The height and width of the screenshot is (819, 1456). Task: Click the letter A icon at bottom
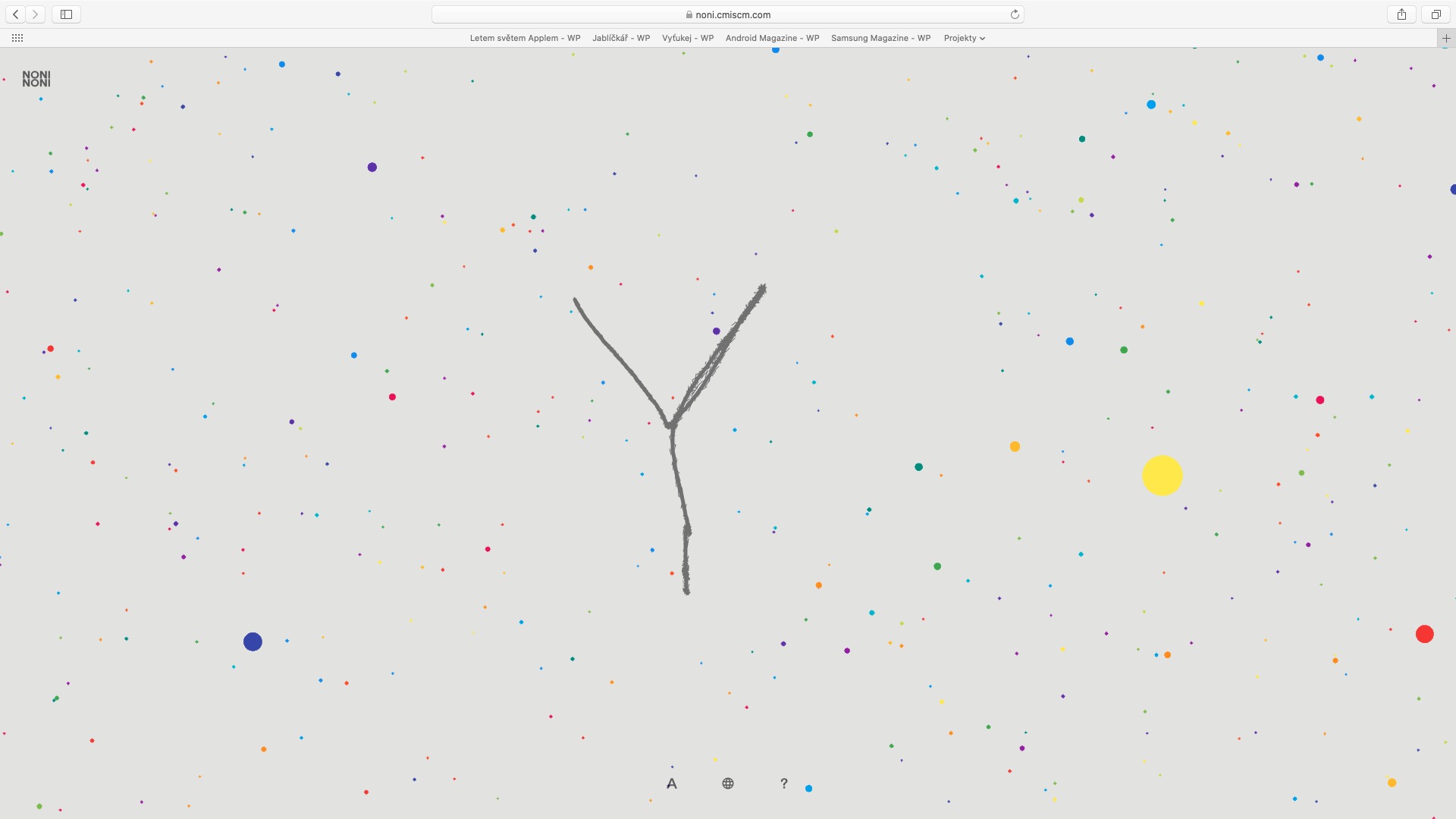(x=671, y=783)
